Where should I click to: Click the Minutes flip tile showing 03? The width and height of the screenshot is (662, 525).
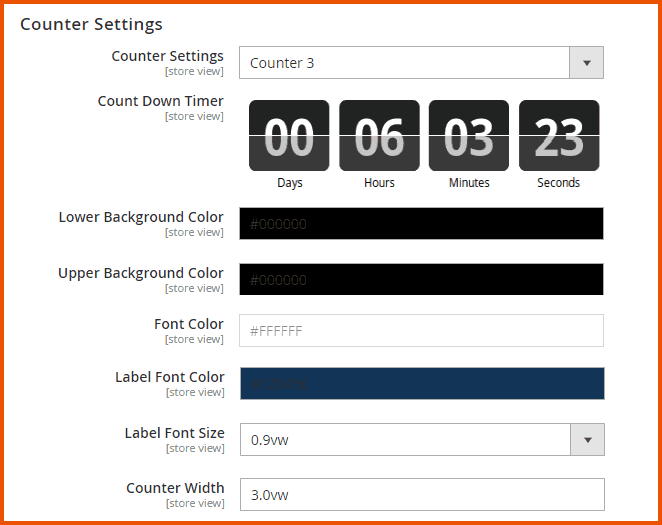pyautogui.click(x=469, y=136)
